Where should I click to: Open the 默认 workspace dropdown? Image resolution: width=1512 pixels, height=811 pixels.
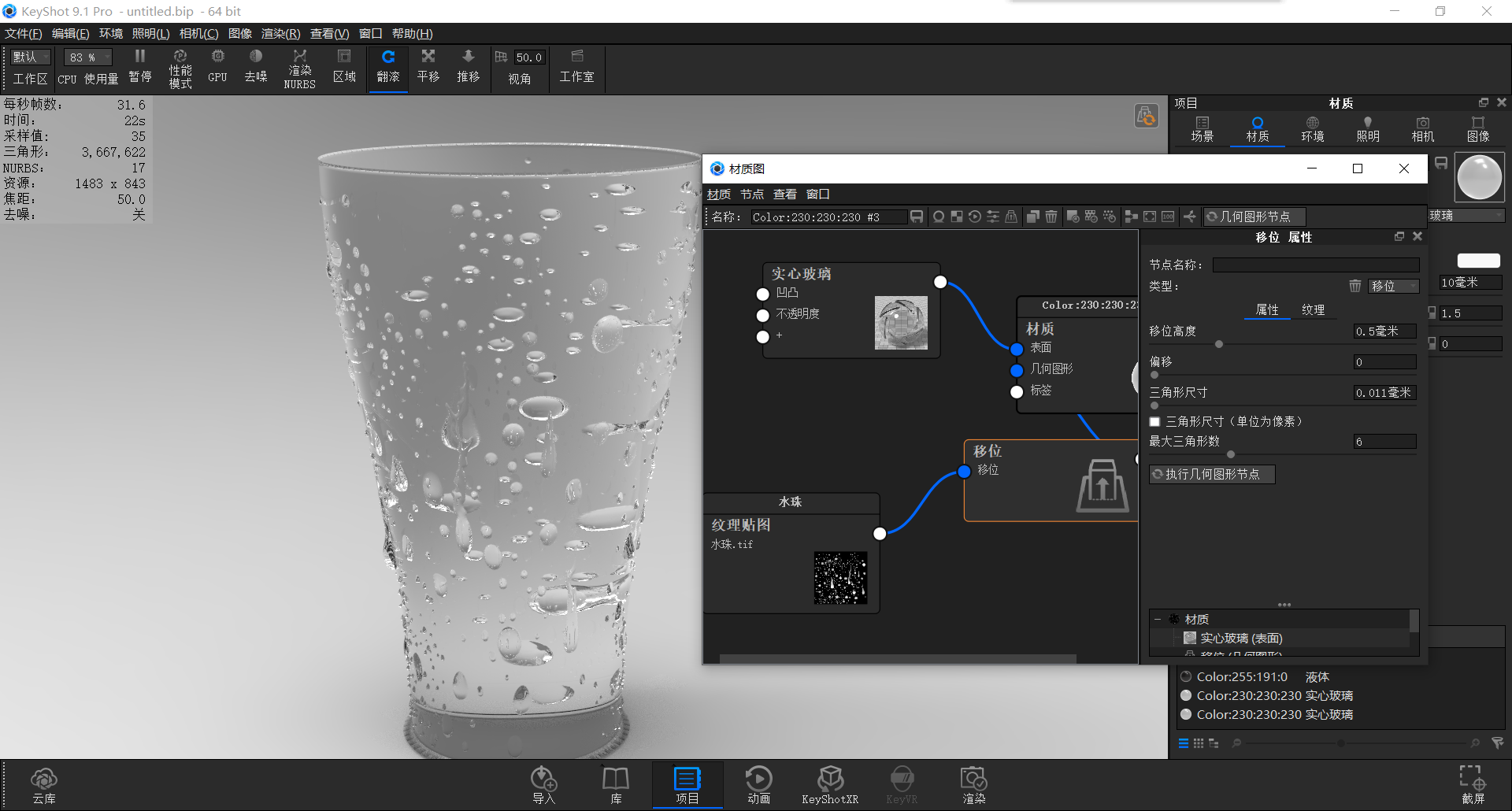(29, 57)
